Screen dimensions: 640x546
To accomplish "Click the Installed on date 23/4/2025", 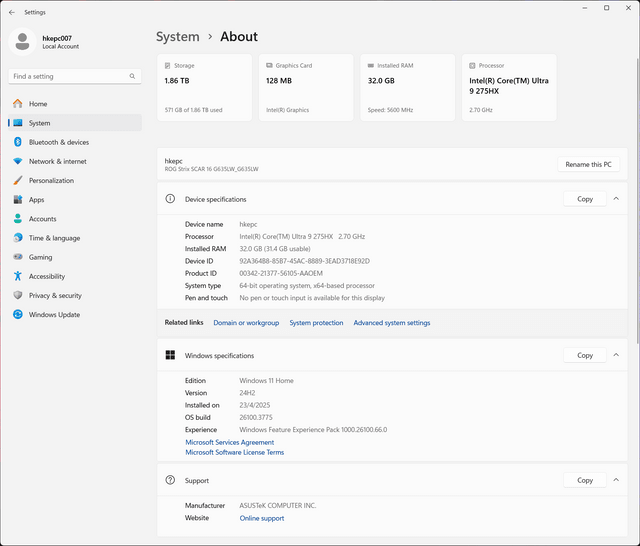I will [x=255, y=405].
